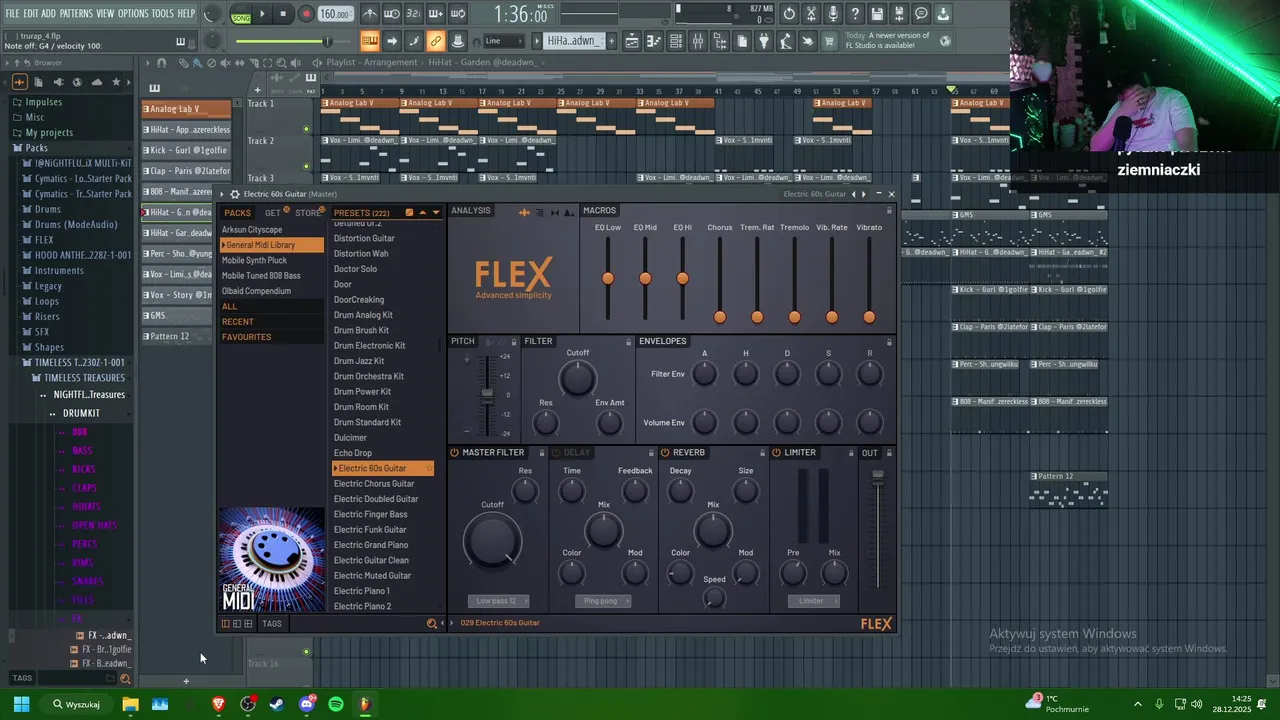Toggle the Reverb power button
The height and width of the screenshot is (720, 1280).
(x=665, y=453)
